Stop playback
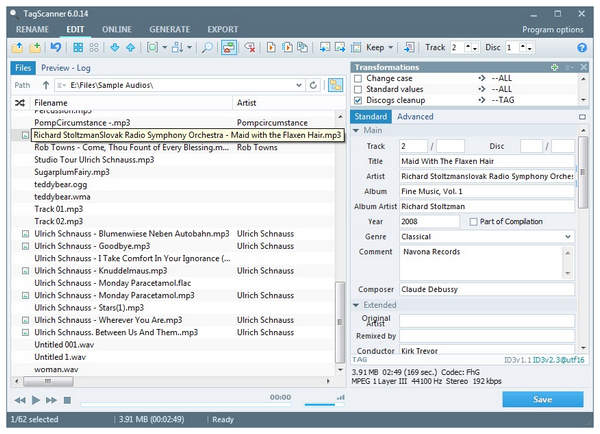Screen dimensions: 600x434 click(x=67, y=400)
